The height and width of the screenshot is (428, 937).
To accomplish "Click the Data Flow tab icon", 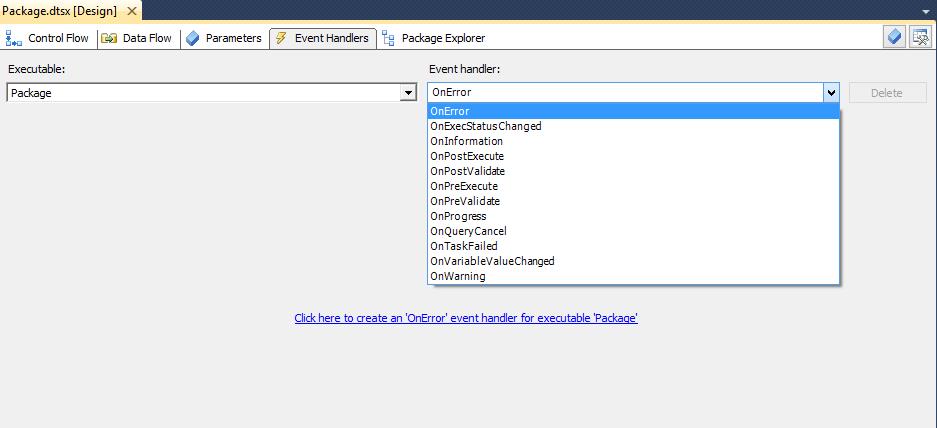I will coord(109,39).
